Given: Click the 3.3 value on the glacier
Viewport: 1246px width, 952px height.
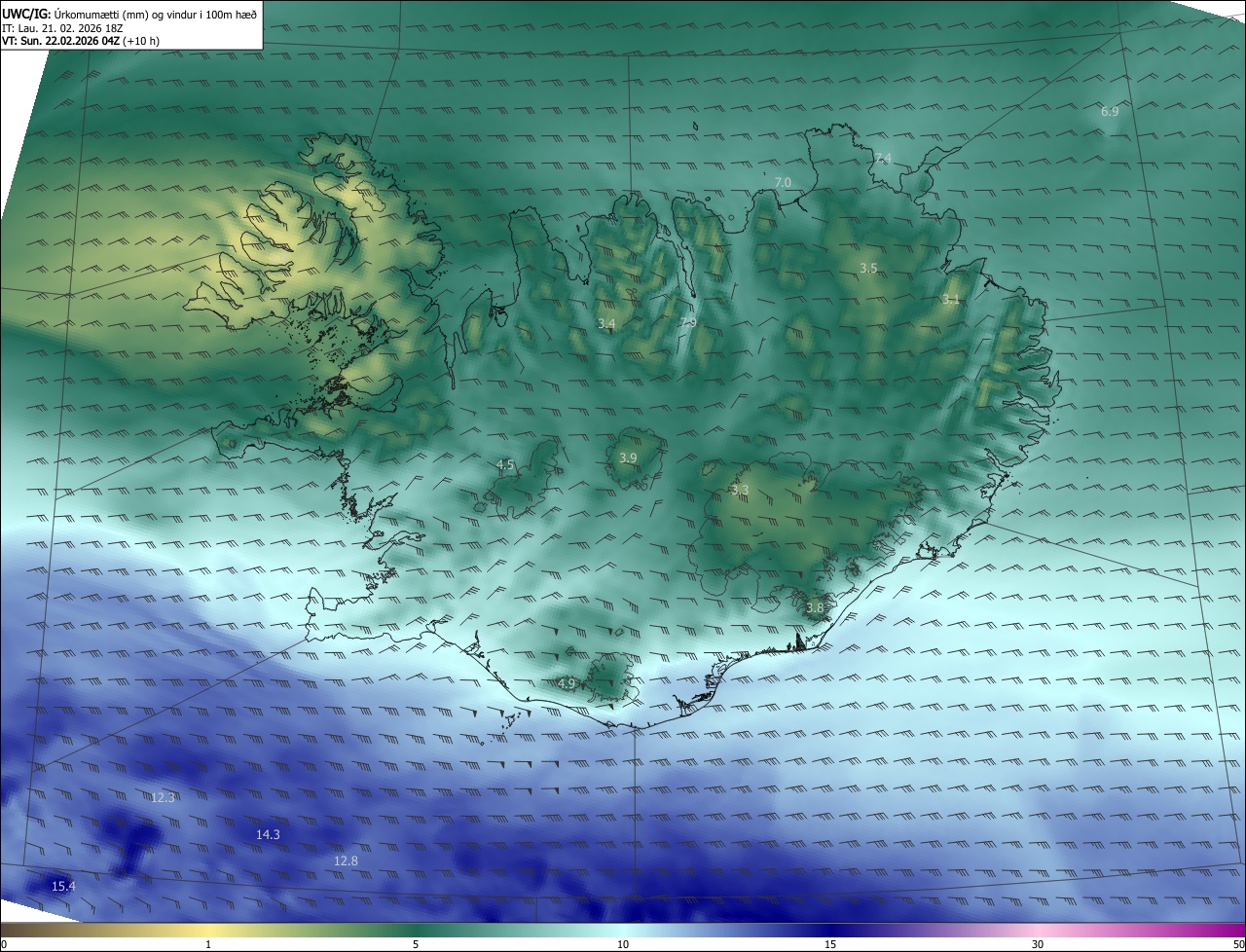Looking at the screenshot, I should tap(740, 490).
